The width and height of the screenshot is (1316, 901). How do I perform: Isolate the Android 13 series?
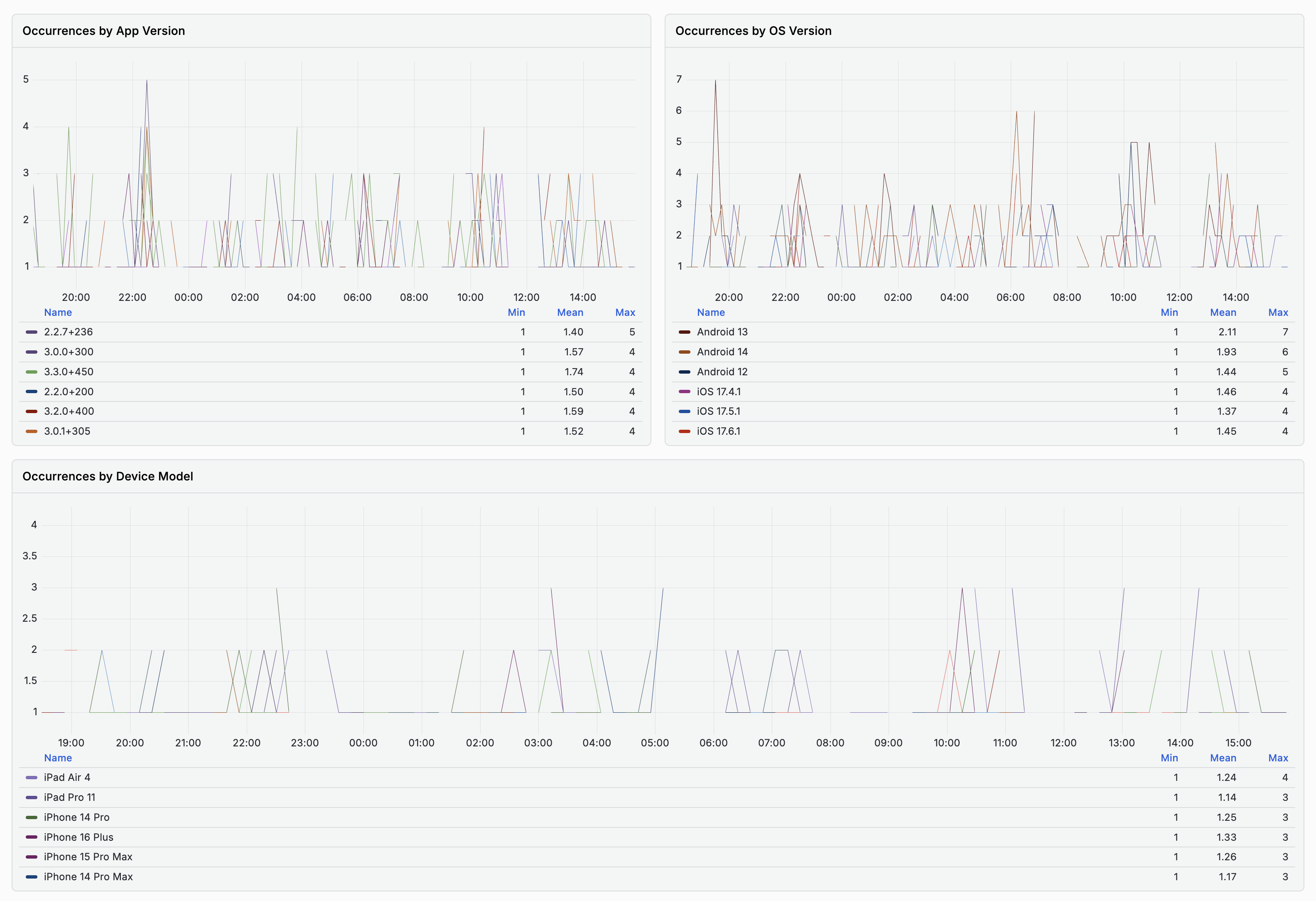(x=722, y=332)
